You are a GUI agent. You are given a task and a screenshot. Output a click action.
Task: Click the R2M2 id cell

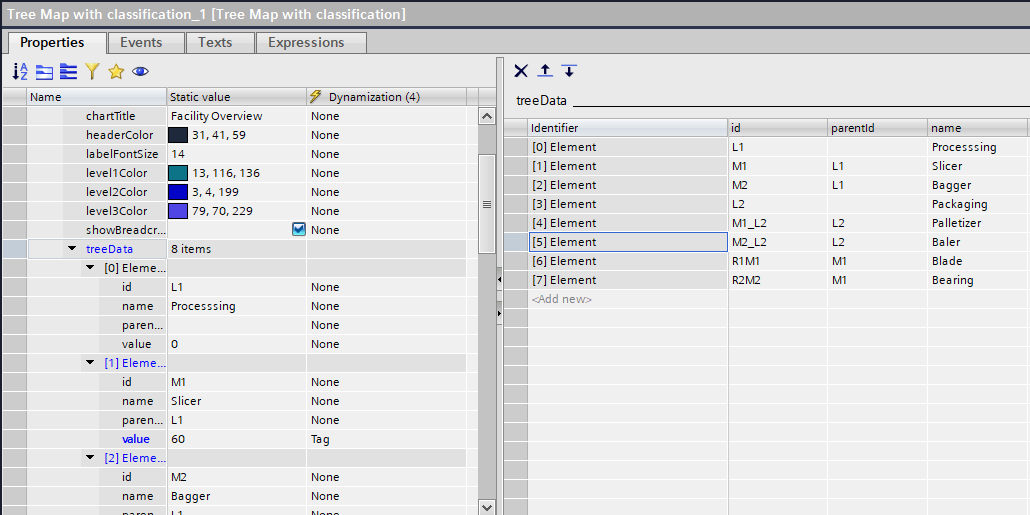[778, 280]
